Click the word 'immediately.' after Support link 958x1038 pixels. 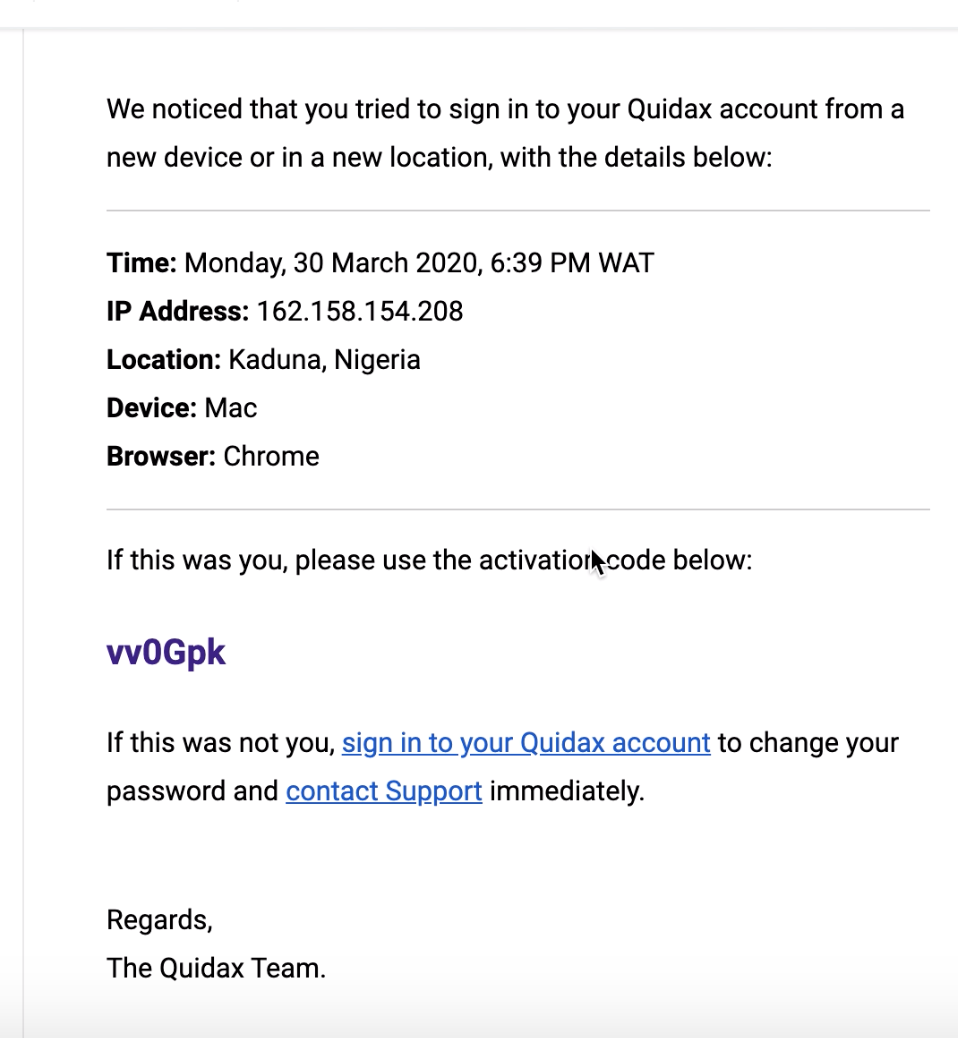pyautogui.click(x=567, y=791)
